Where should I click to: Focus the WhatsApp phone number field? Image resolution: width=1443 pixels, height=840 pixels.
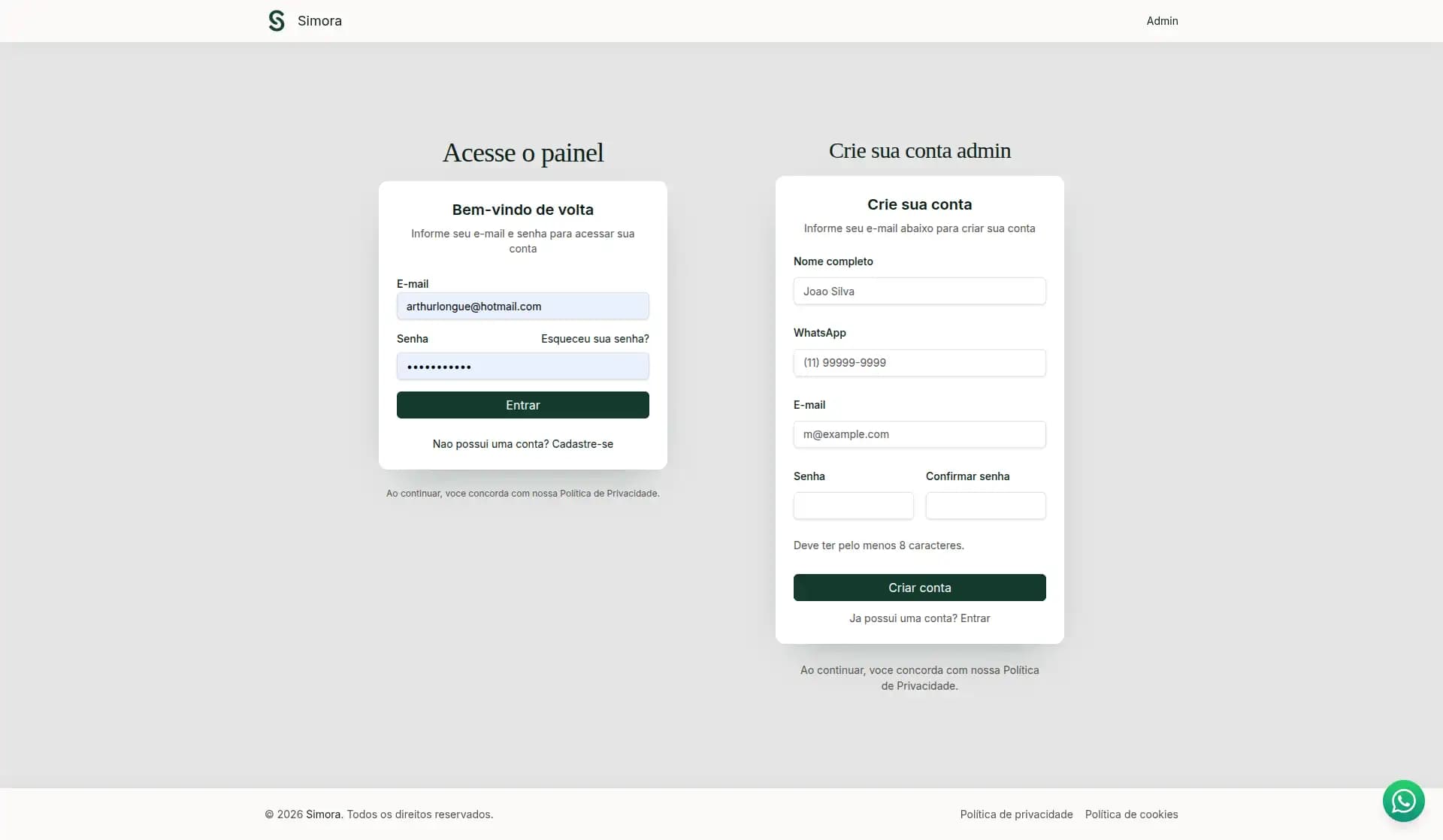[x=919, y=363]
